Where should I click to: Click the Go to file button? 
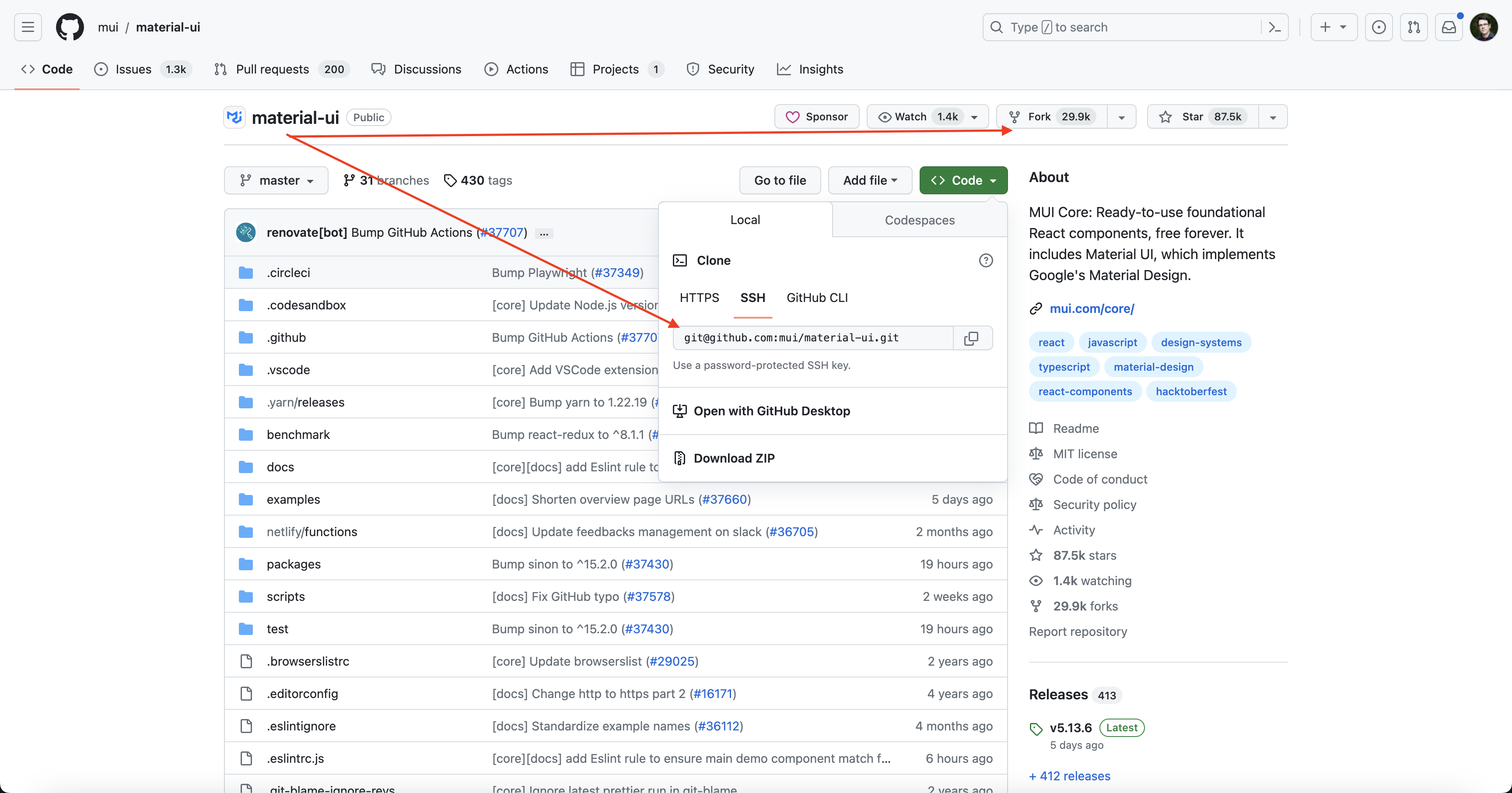780,180
